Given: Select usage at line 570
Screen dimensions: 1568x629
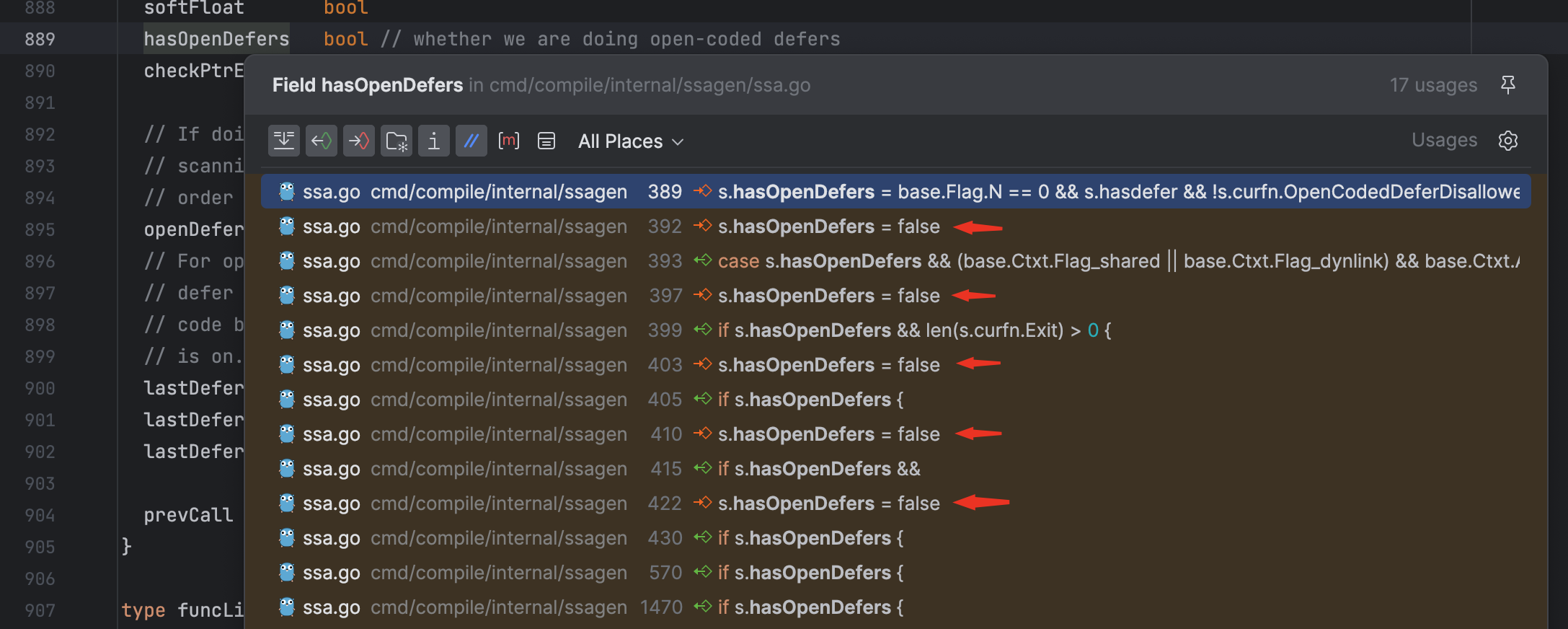Looking at the screenshot, I should point(895,573).
